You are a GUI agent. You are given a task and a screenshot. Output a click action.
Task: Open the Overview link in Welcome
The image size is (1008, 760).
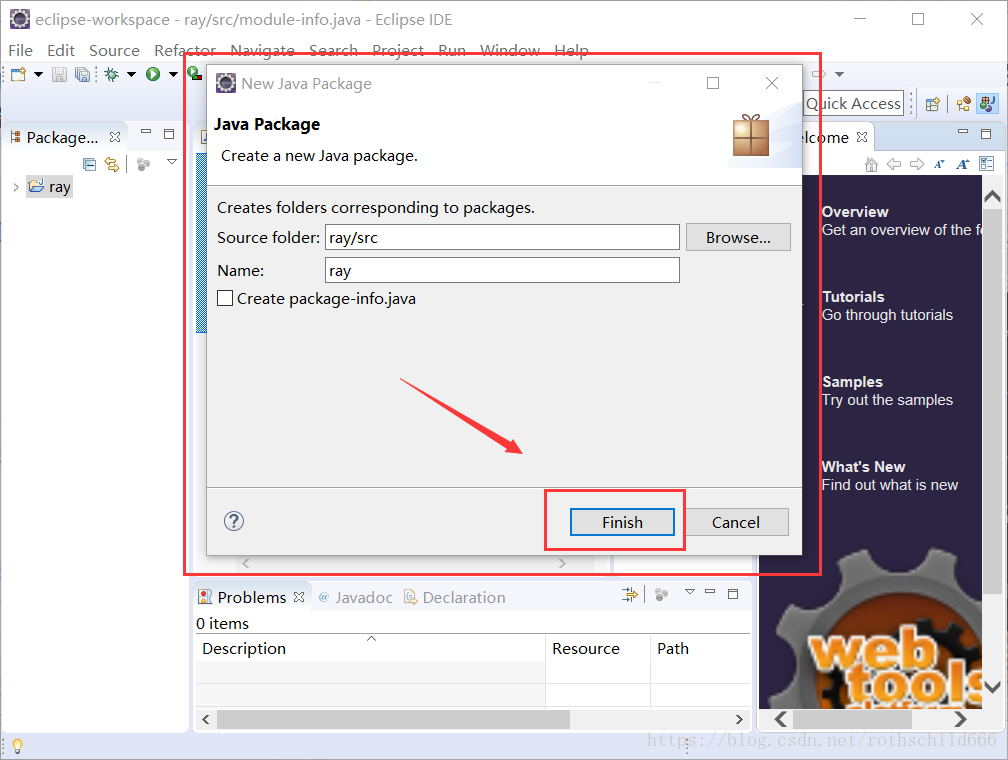(x=855, y=212)
